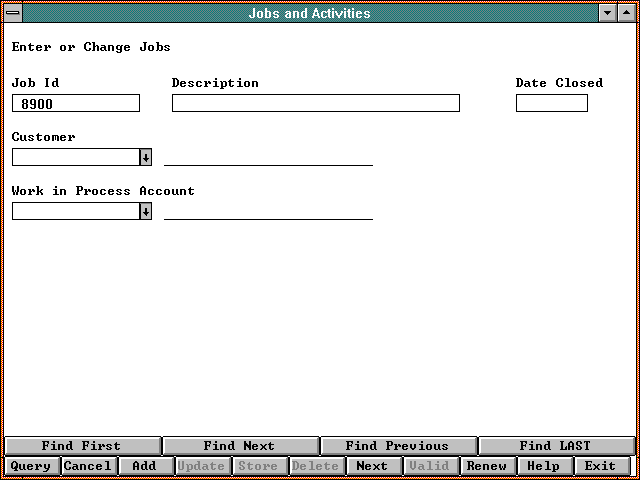This screenshot has height=480, width=640.
Task: Go to the Next record button
Action: 372,466
